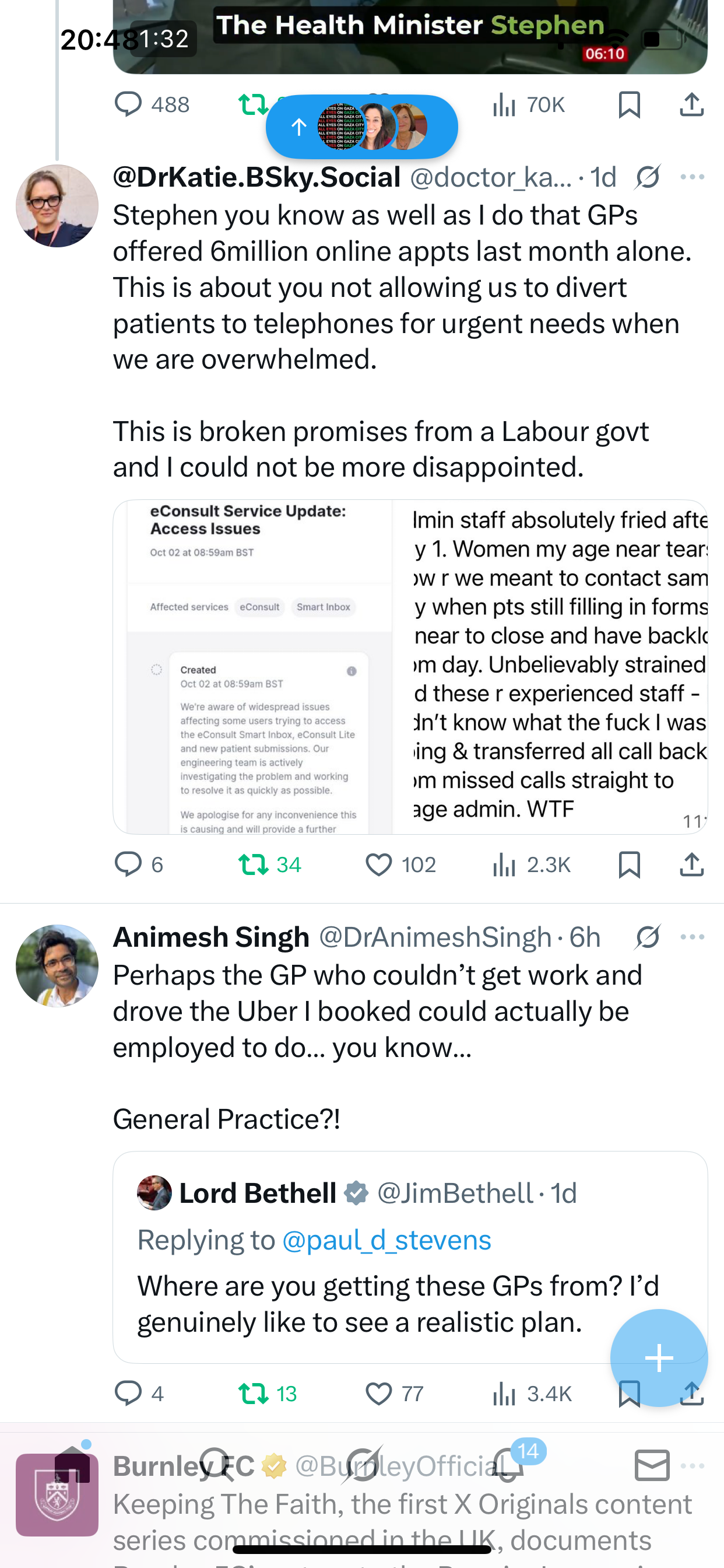
Task: Repost DrKatie's post with 34 reposts
Action: (254, 864)
